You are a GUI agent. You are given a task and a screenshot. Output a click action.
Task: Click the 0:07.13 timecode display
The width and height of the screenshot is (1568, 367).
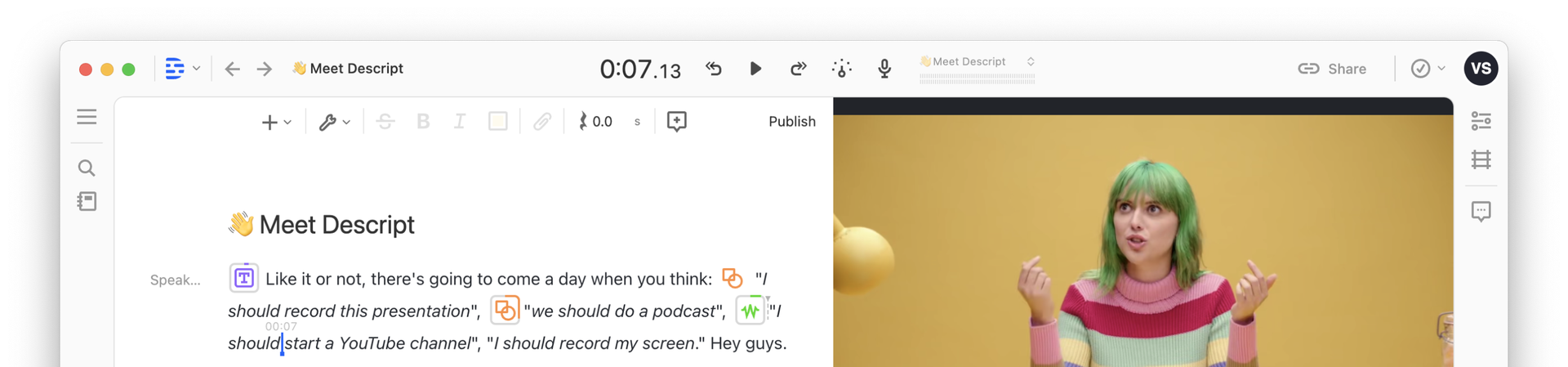640,69
